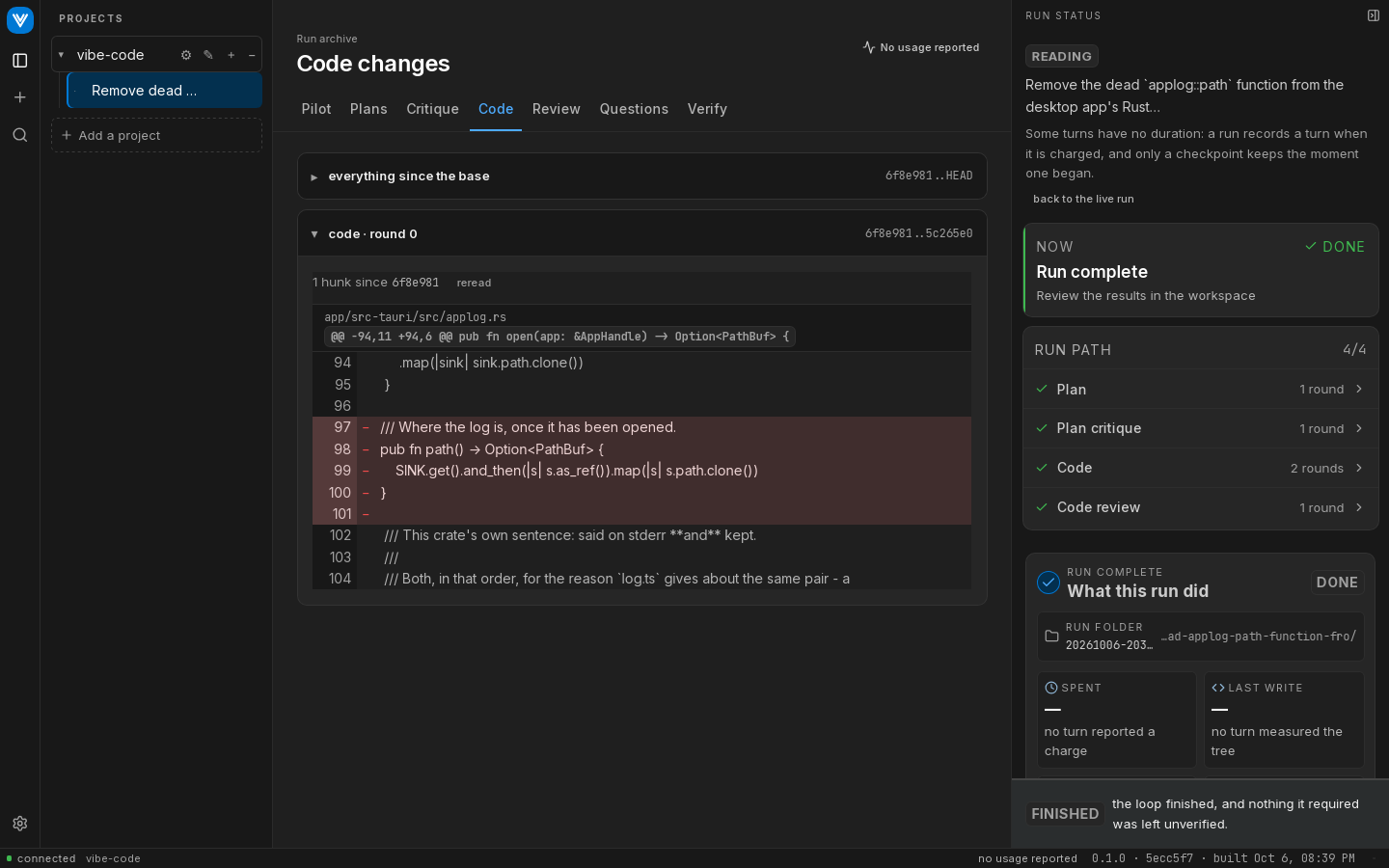Viewport: 1389px width, 868px height.
Task: Click the vibe-code edit pencil icon
Action: point(208,55)
